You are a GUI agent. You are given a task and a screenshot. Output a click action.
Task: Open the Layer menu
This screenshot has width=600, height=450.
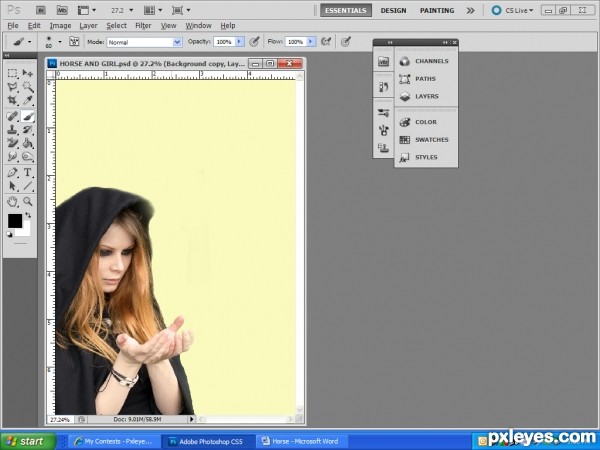(x=88, y=26)
